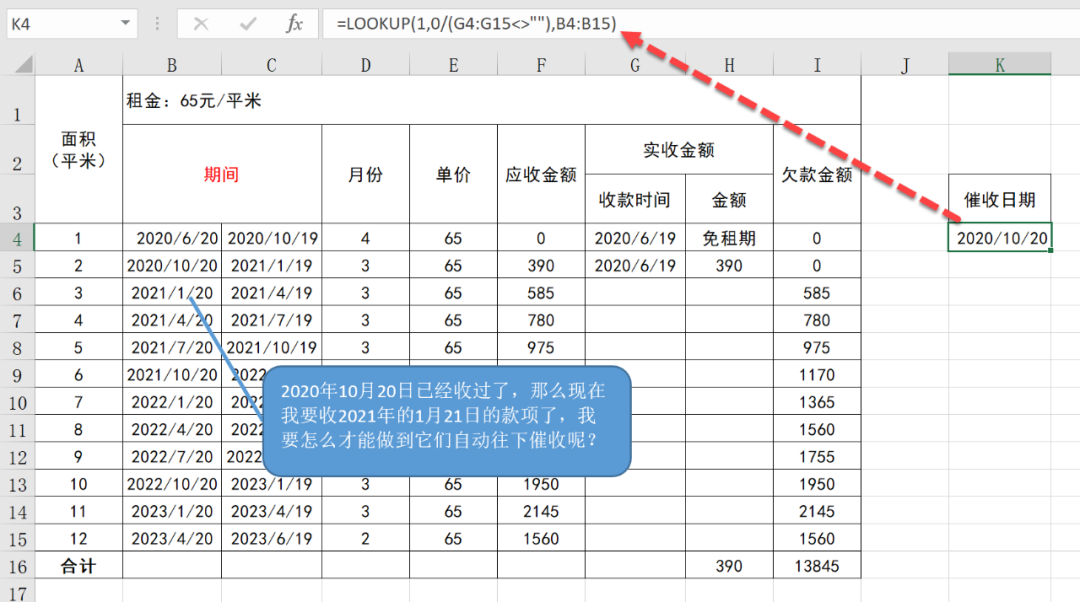Click cell 2022/4/20 in row 11
This screenshot has height=602, width=1080.
click(172, 429)
